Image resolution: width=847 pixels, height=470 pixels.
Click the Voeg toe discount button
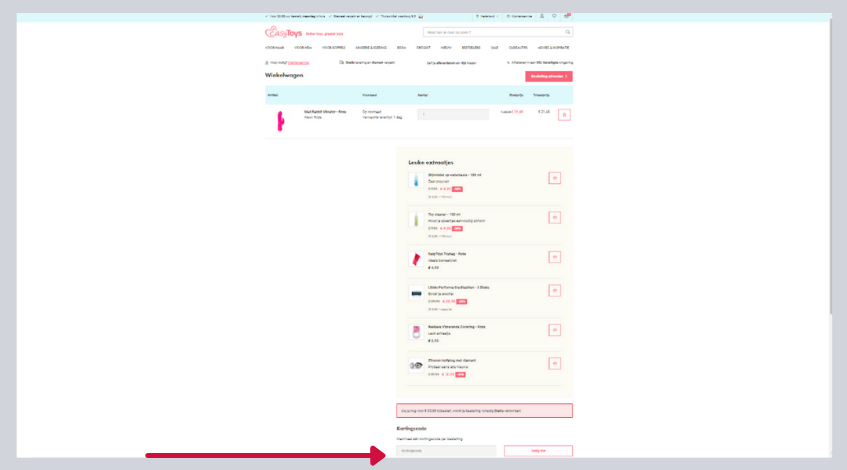click(x=538, y=451)
